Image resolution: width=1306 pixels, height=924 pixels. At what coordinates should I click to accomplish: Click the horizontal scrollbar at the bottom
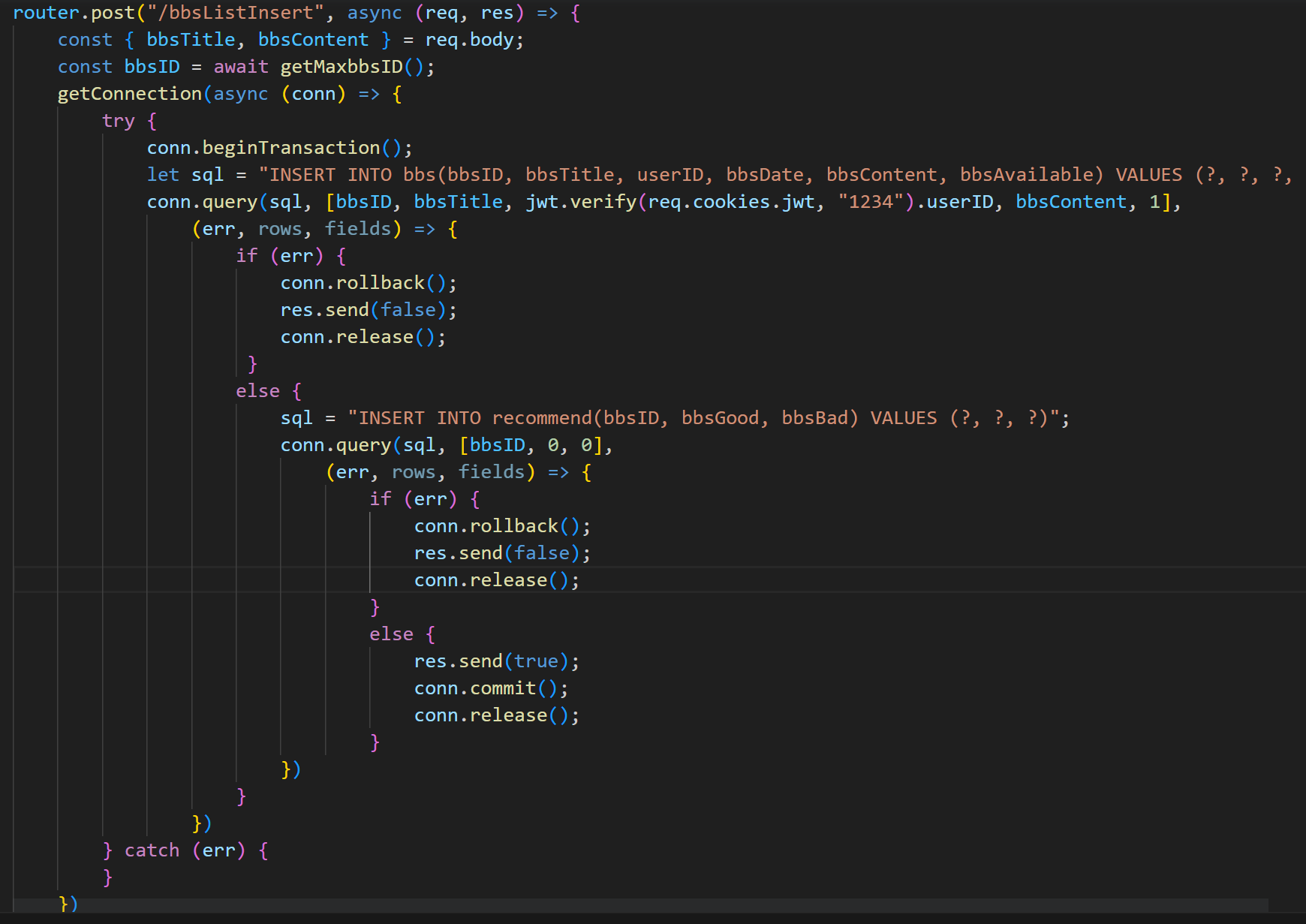point(641,905)
